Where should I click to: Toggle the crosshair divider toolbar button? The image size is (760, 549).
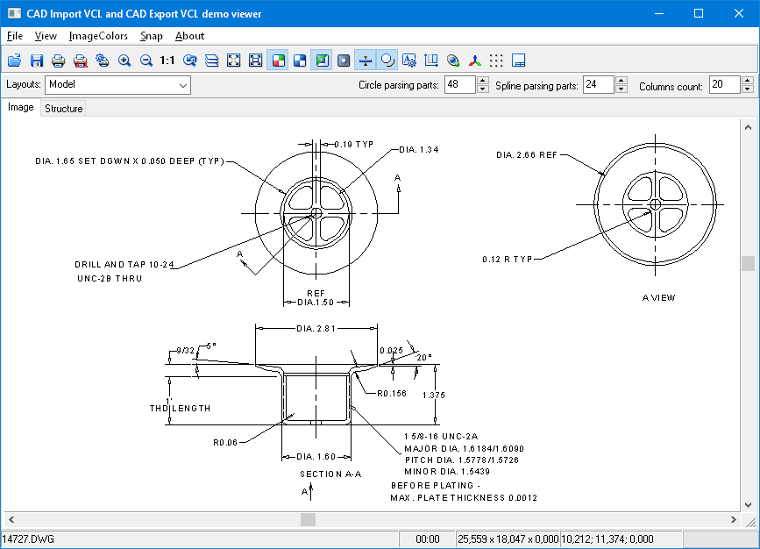(x=365, y=60)
